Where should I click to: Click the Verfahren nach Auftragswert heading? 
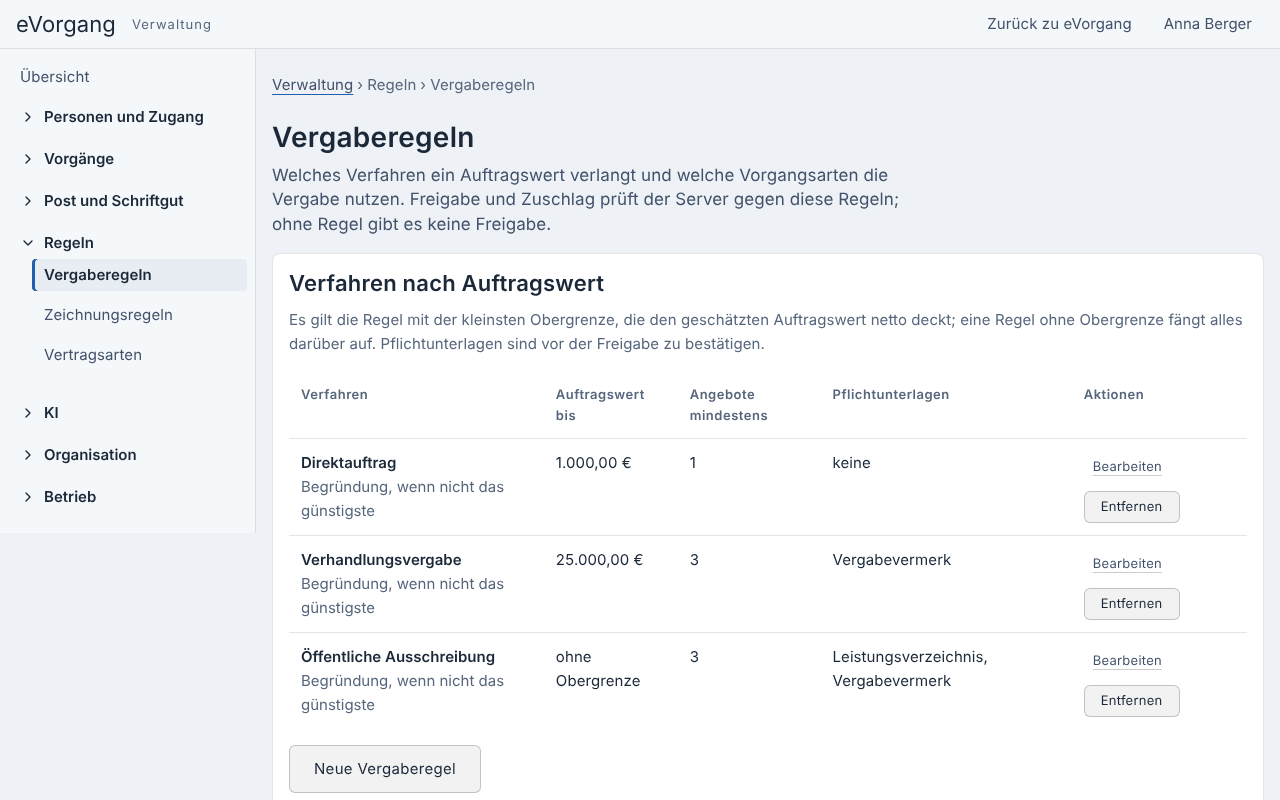(446, 283)
